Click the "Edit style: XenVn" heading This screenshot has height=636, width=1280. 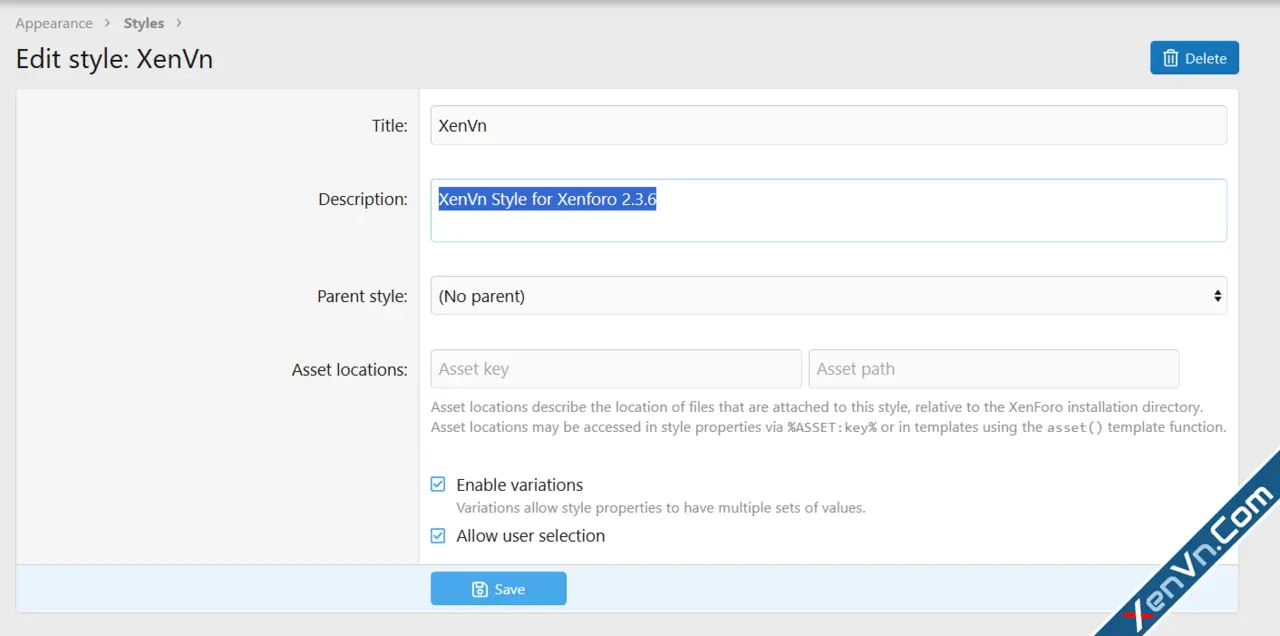(x=114, y=59)
